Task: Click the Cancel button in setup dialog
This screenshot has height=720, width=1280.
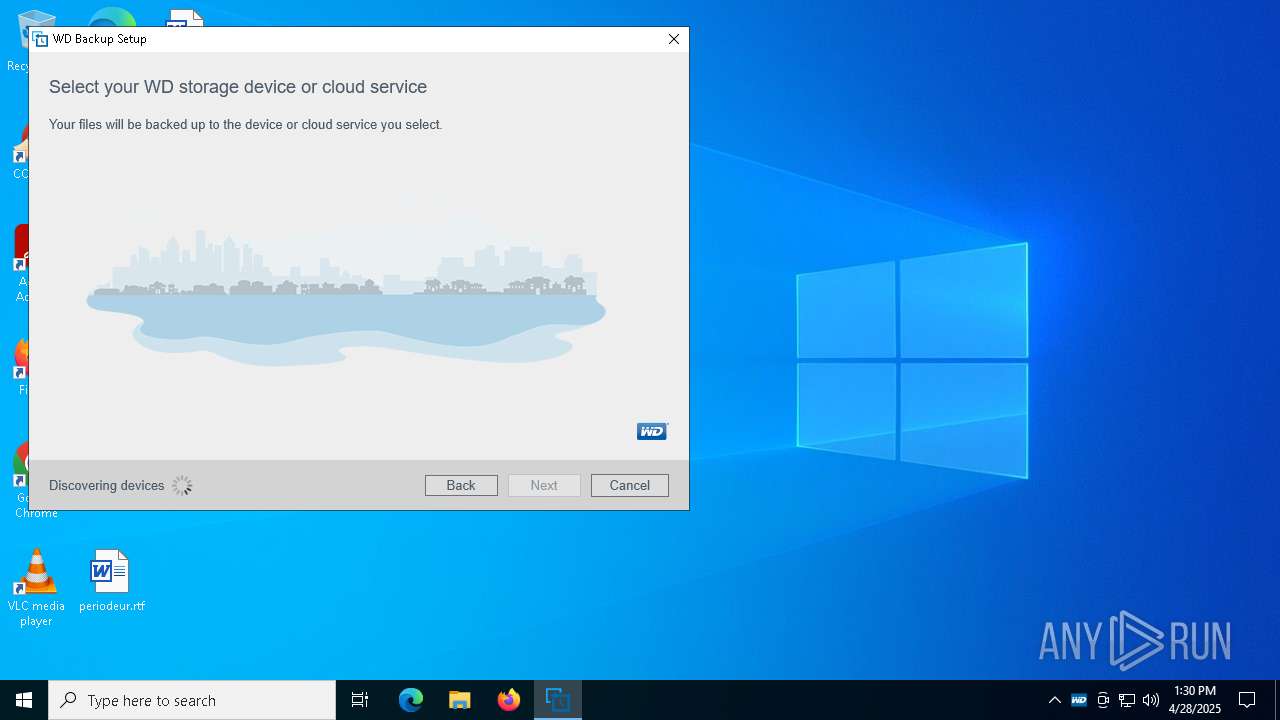Action: (x=630, y=485)
